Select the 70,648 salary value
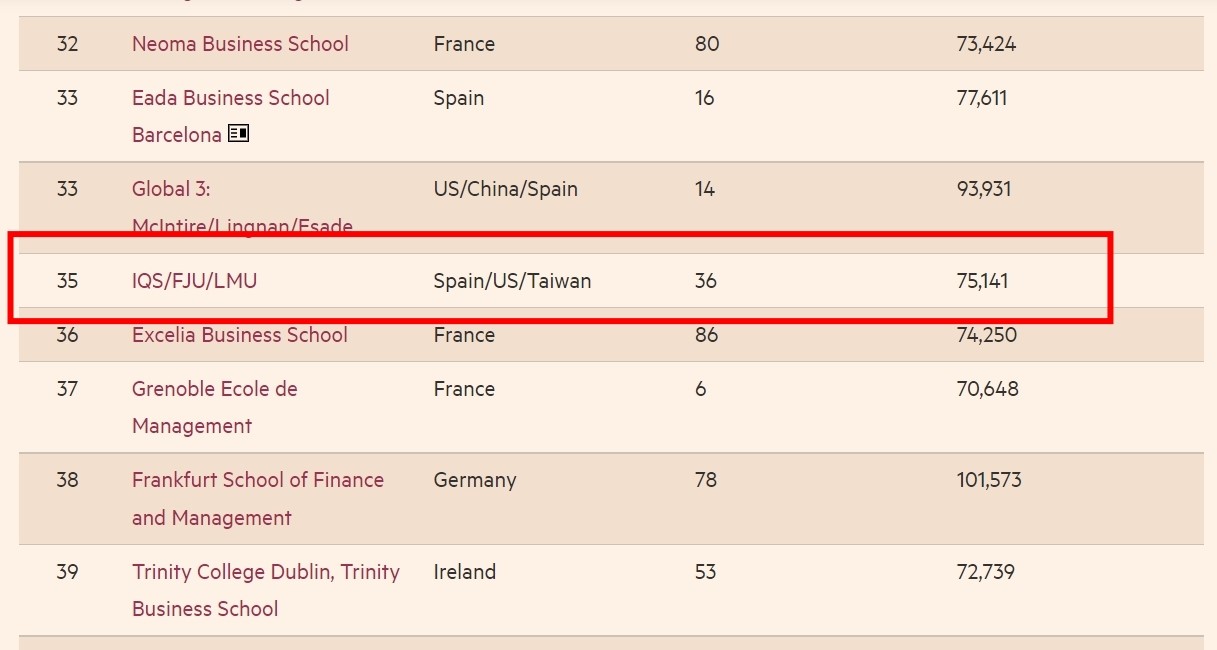The height and width of the screenshot is (650, 1217). click(987, 389)
